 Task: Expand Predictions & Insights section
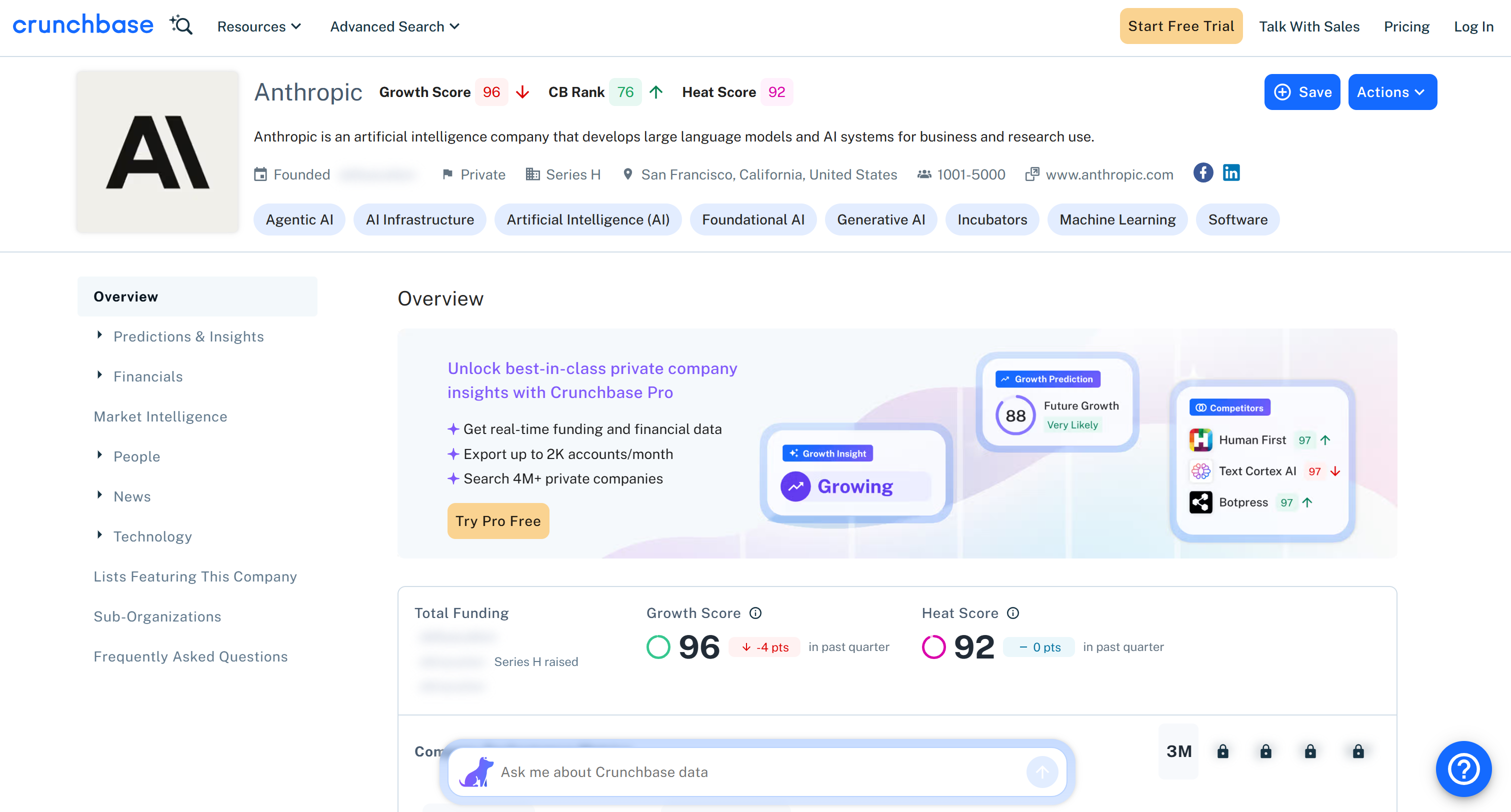click(x=99, y=335)
